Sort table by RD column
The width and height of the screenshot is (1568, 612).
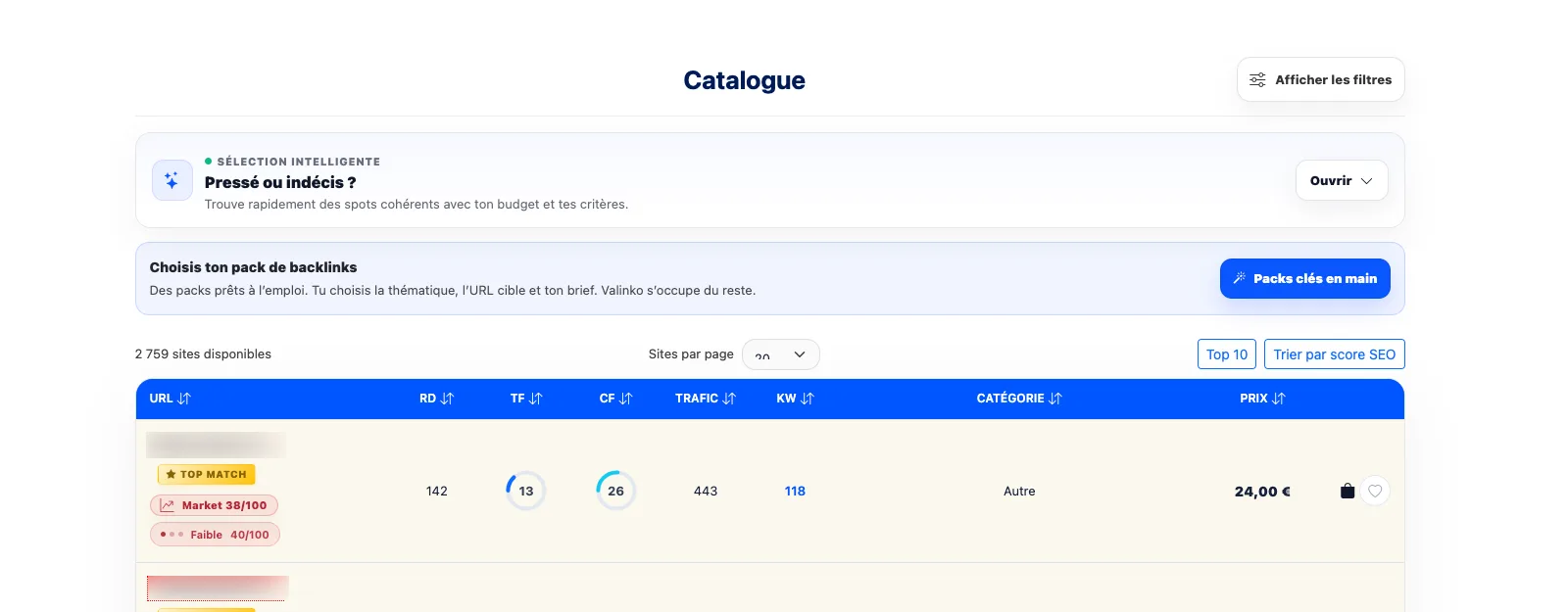436,399
